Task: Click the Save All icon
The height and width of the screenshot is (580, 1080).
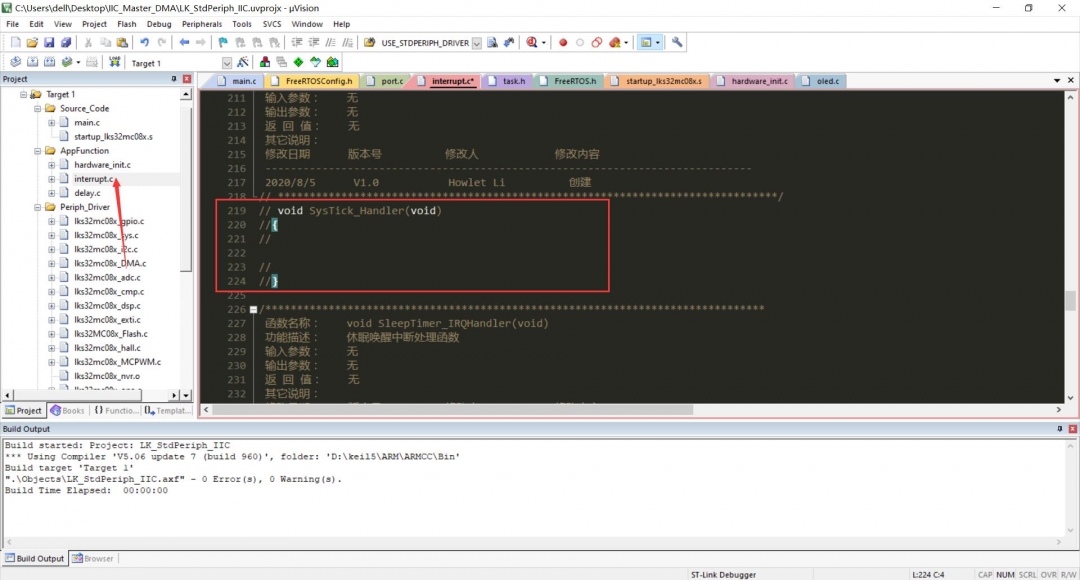Action: click(x=66, y=43)
